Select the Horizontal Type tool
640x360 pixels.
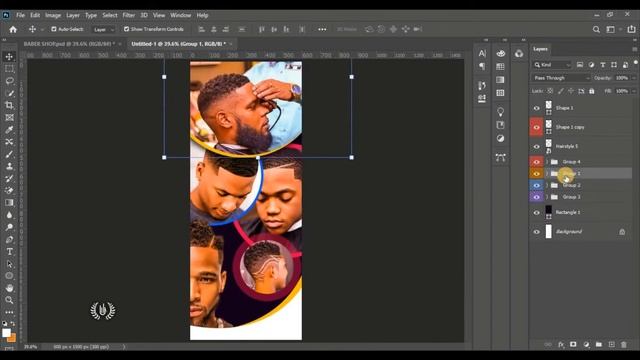9,252
